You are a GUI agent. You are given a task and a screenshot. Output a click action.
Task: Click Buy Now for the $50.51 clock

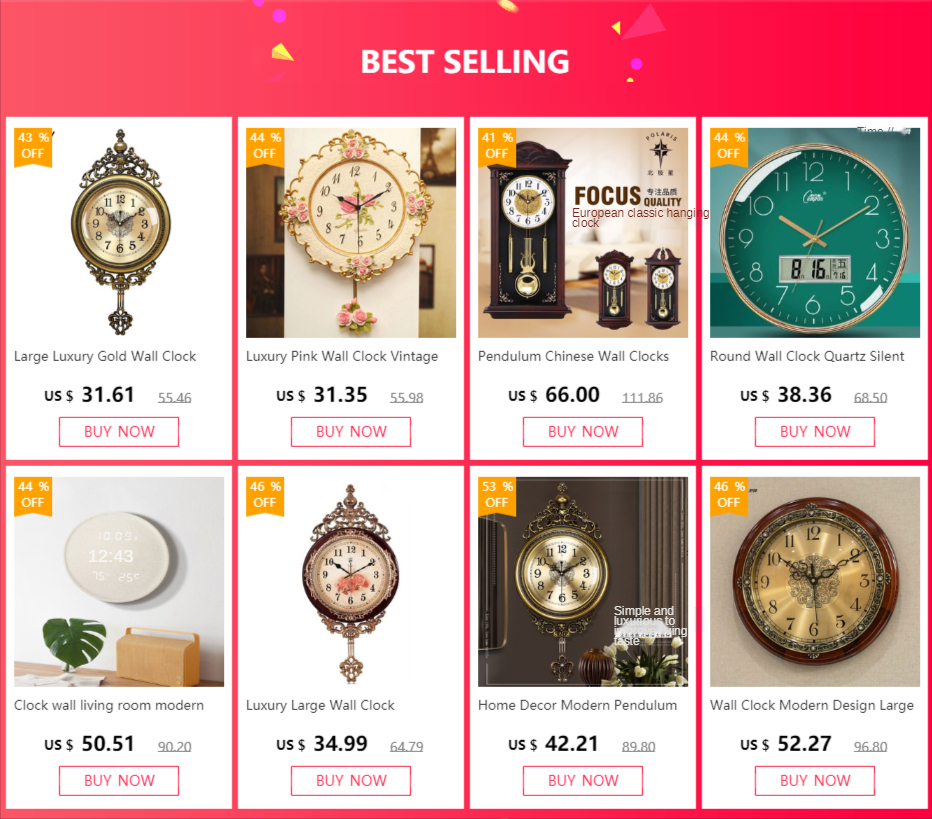pos(119,781)
